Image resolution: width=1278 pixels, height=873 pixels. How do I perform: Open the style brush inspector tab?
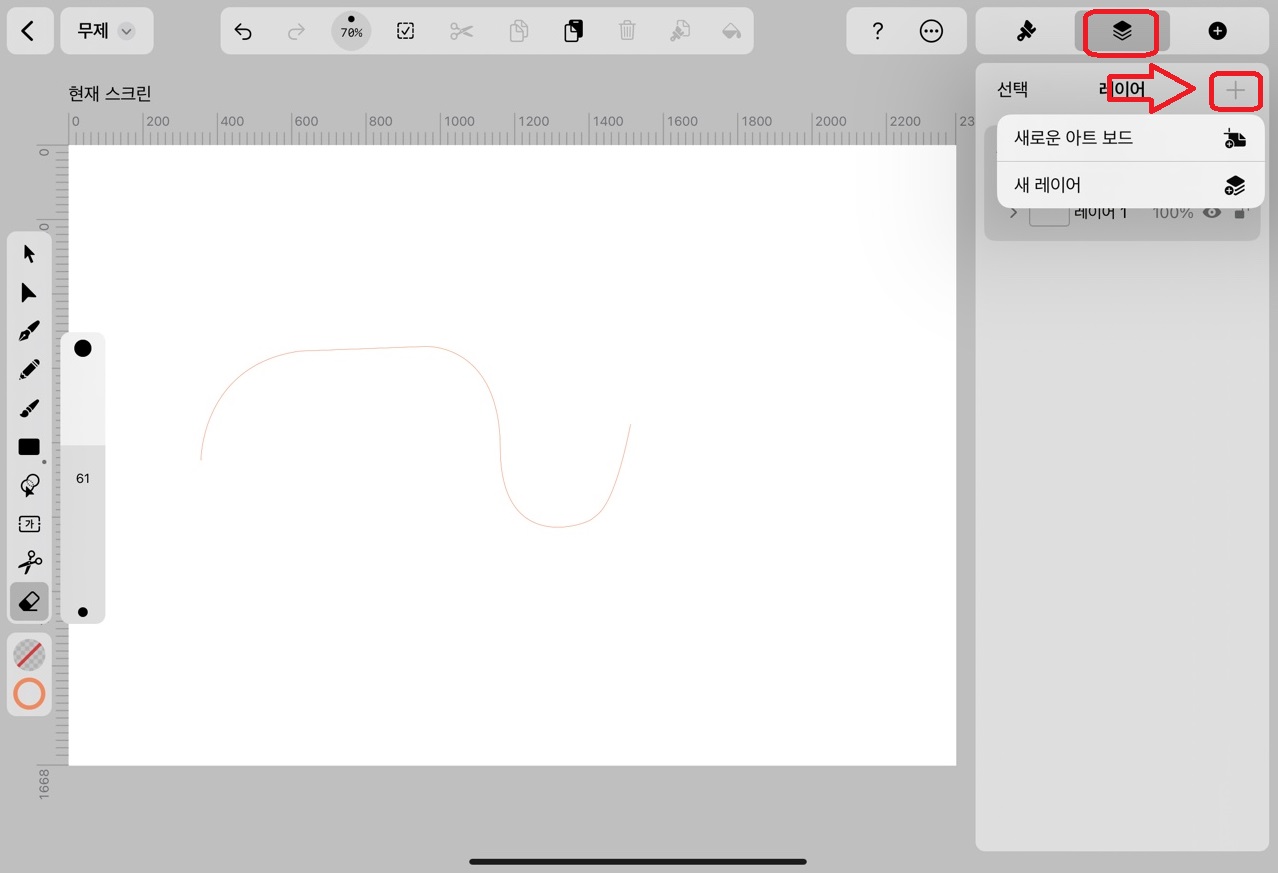click(1026, 31)
